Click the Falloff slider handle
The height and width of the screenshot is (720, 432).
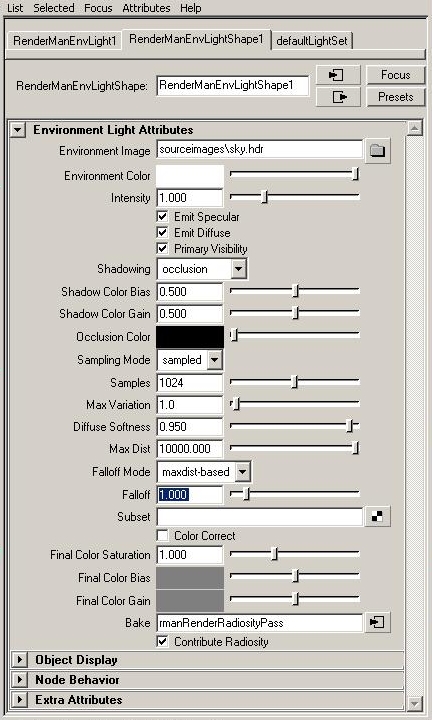[x=247, y=494]
